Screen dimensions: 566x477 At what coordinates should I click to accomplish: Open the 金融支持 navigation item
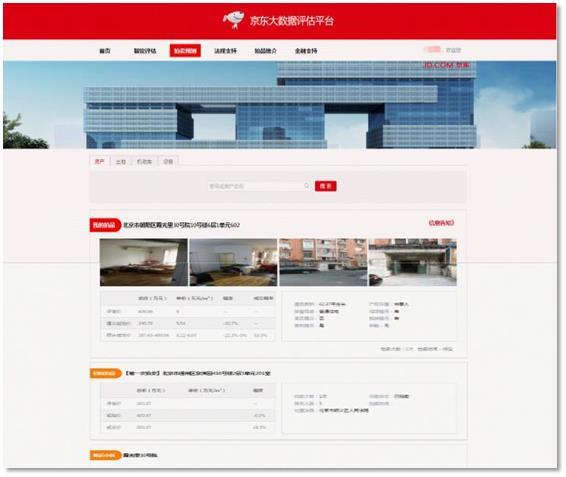pos(306,51)
